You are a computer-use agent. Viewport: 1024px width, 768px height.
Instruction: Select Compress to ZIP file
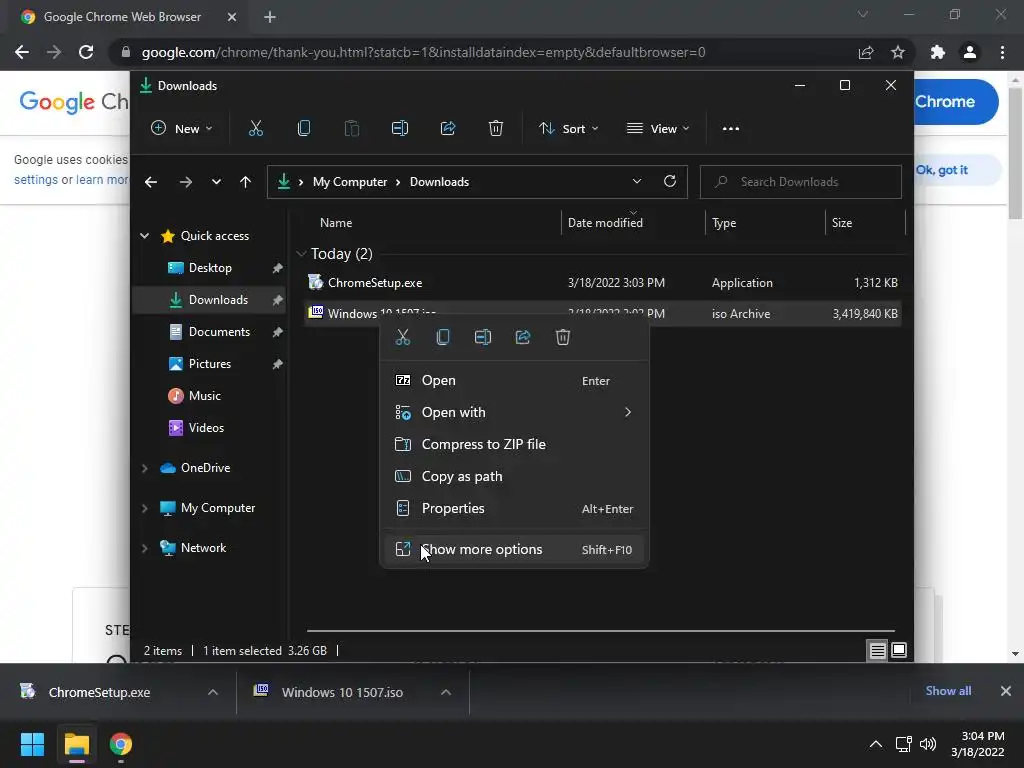click(515, 445)
